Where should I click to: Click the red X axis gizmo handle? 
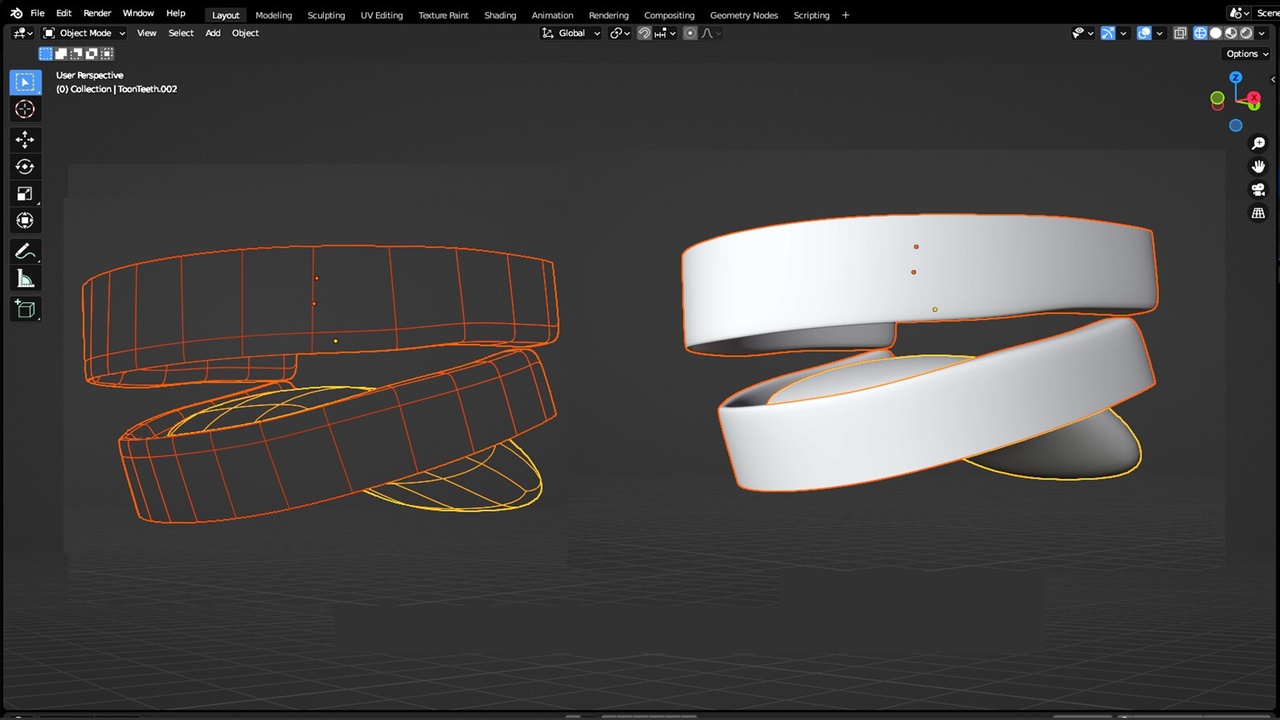[1254, 98]
